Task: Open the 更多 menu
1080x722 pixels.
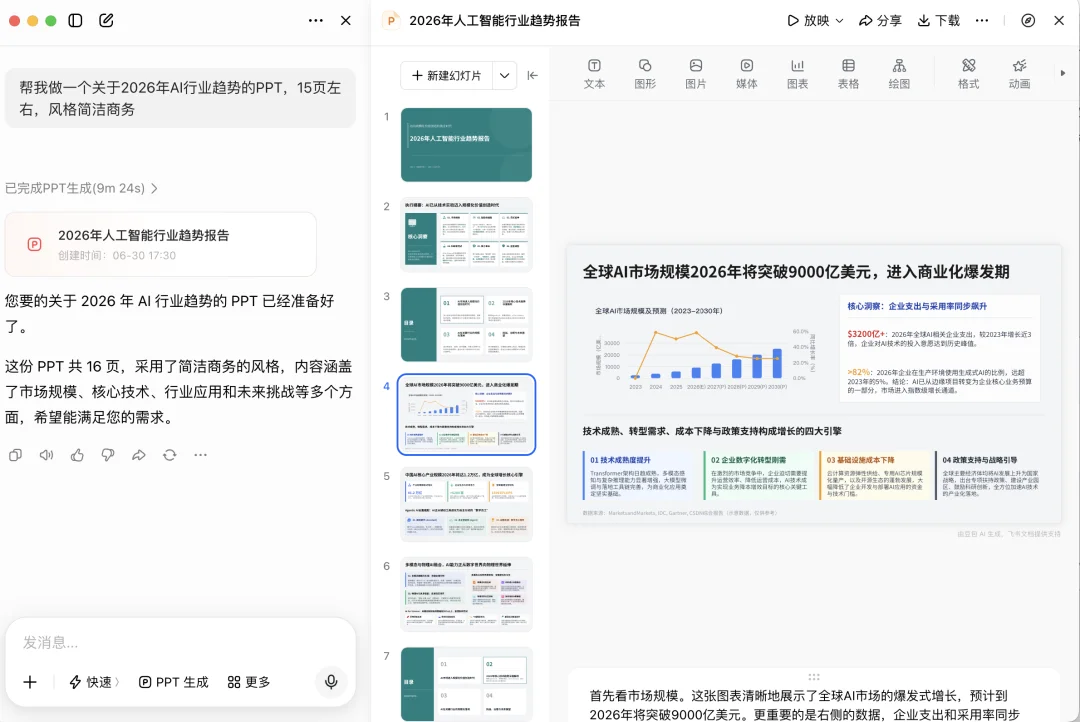Action: click(249, 682)
